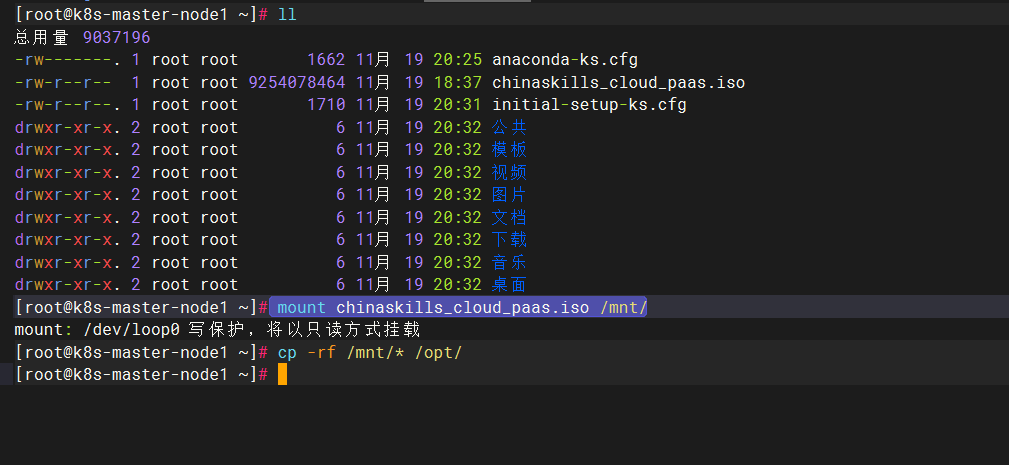Click the anaconda-ks.cfg filename
The height and width of the screenshot is (465, 1009).
point(564,60)
